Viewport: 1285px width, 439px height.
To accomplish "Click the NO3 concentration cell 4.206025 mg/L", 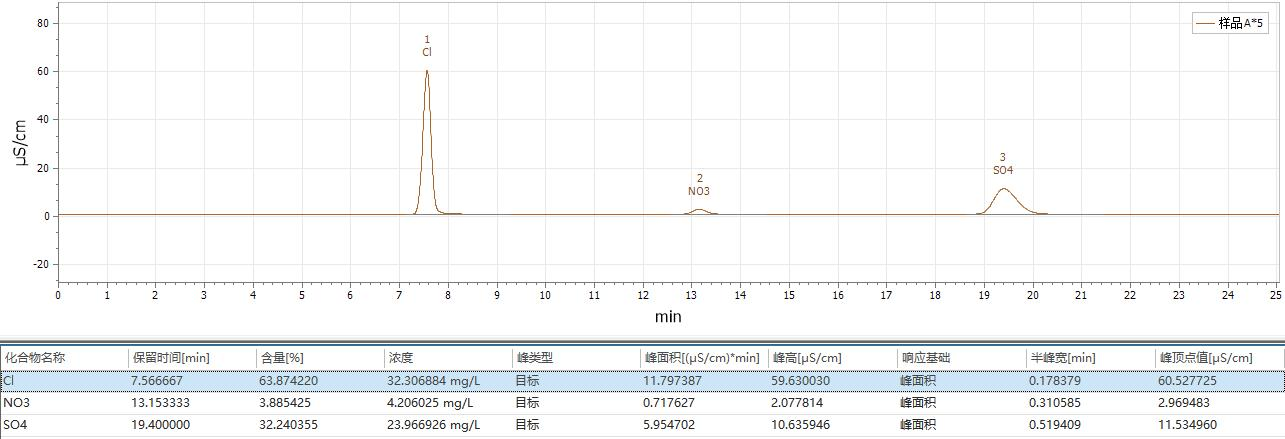I will point(430,403).
